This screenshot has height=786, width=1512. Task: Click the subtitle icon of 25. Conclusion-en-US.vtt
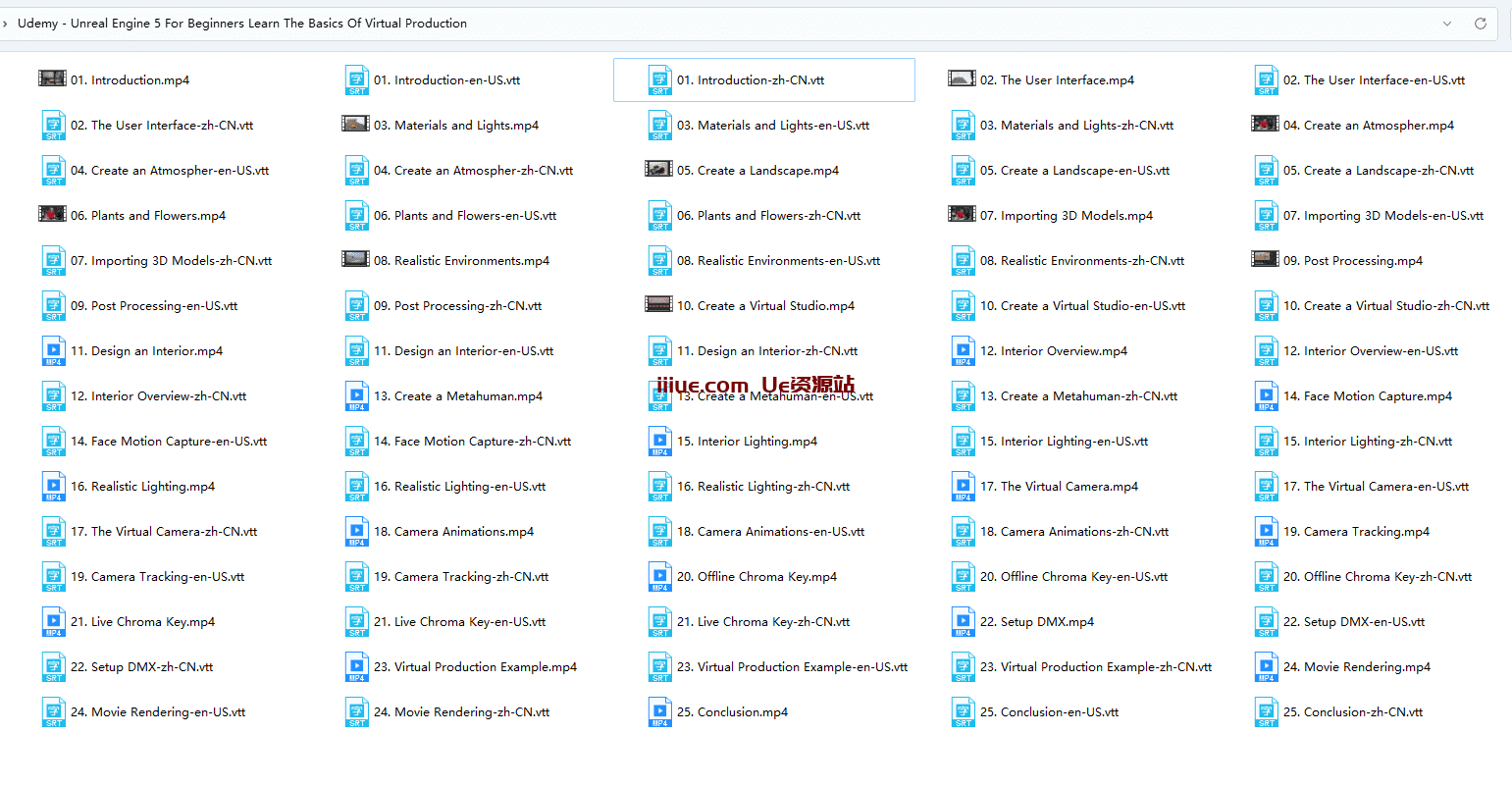[x=964, y=712]
